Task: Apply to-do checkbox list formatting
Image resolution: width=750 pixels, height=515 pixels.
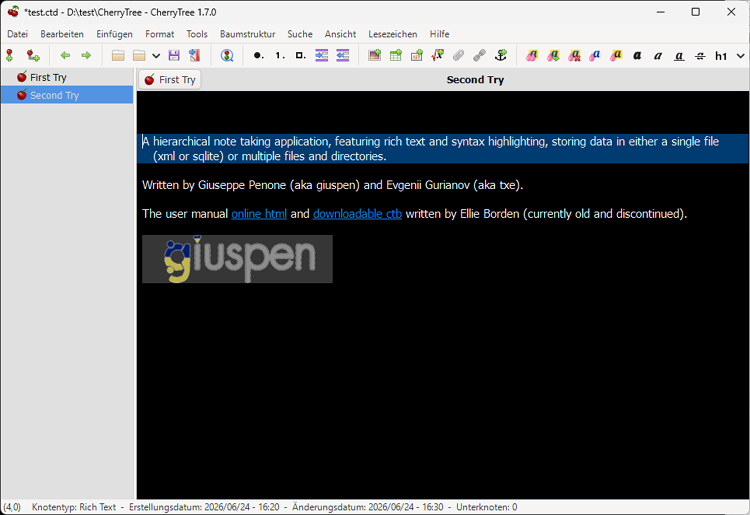Action: [x=300, y=55]
